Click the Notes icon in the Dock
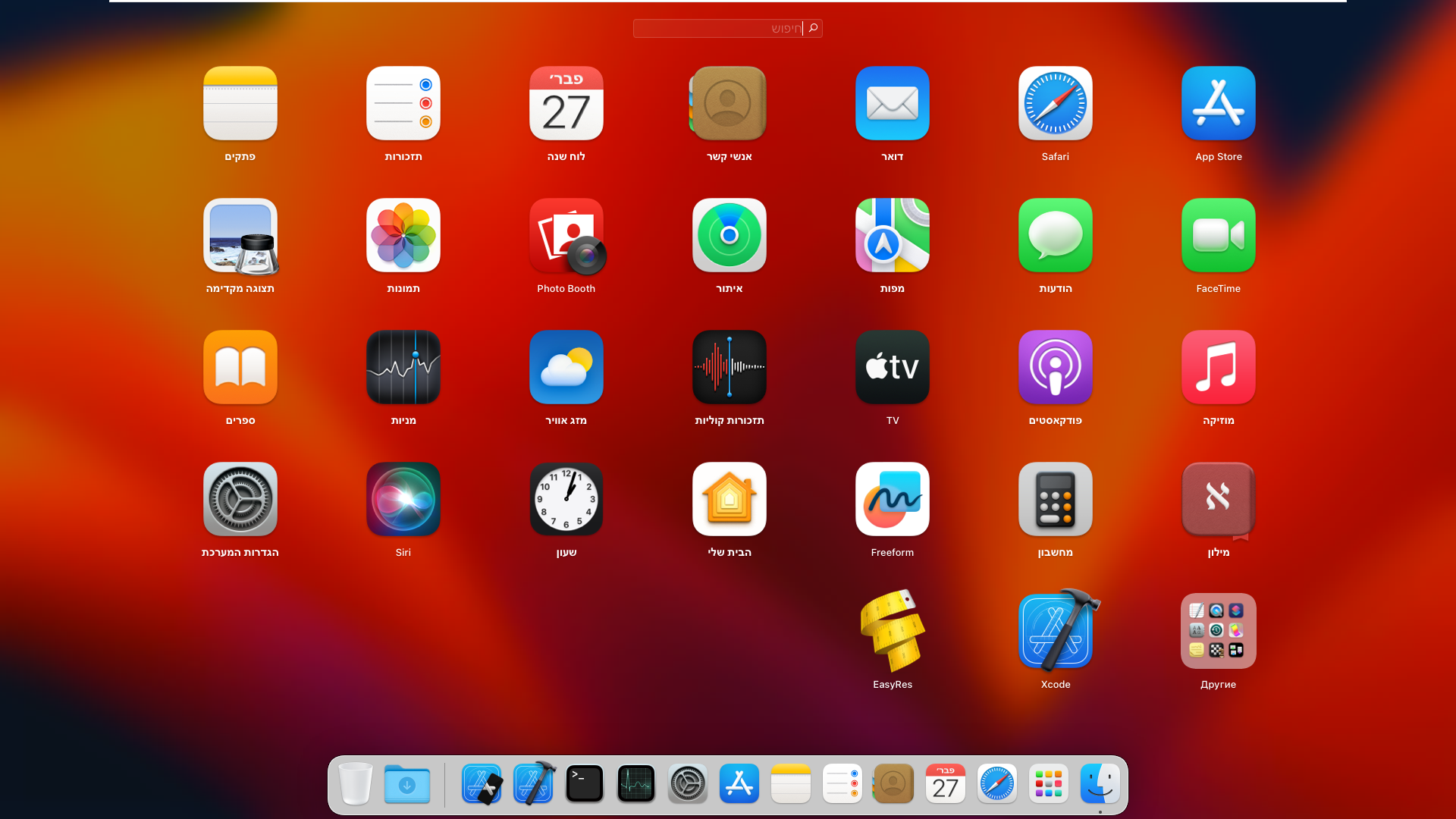Screen dimensions: 1456x819 pos(791,783)
